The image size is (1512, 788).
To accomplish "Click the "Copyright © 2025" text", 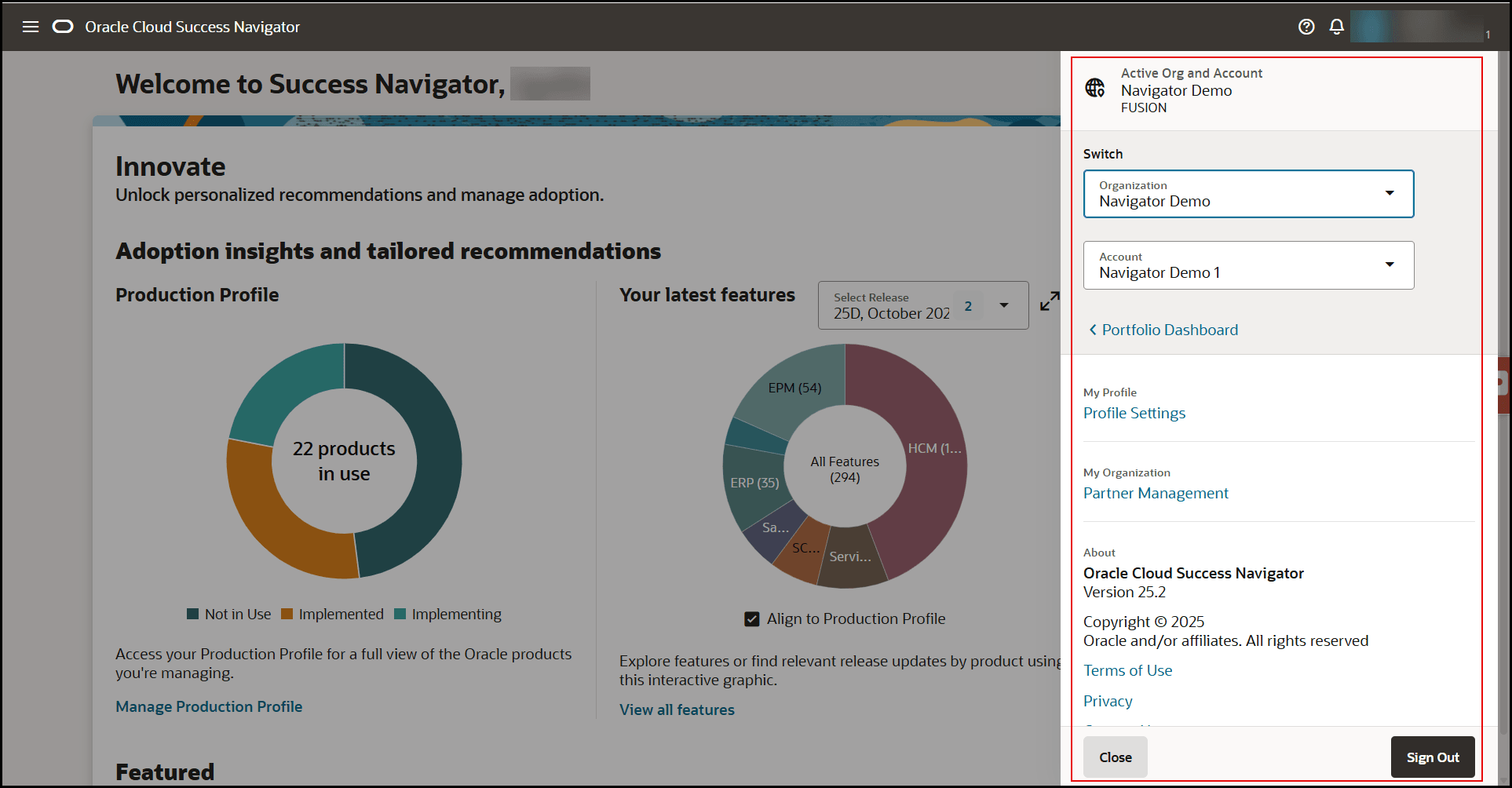I will coord(1144,622).
